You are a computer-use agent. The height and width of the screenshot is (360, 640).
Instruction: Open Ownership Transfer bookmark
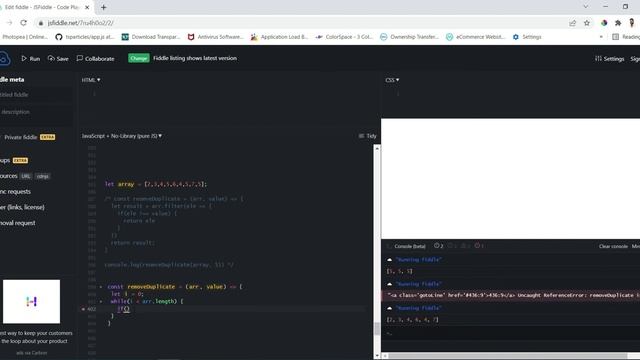point(409,37)
